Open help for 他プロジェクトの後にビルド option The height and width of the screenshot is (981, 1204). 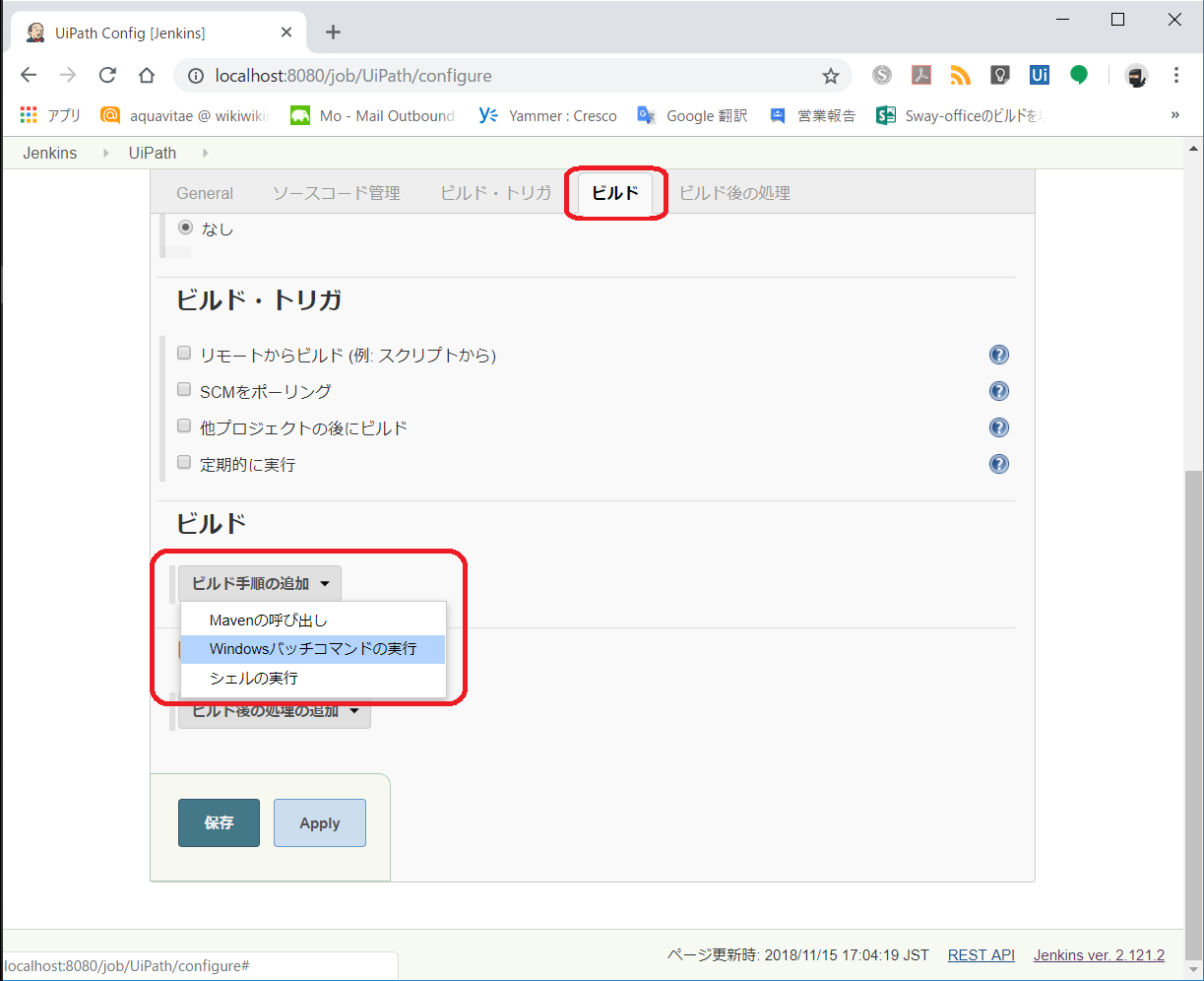tap(999, 427)
